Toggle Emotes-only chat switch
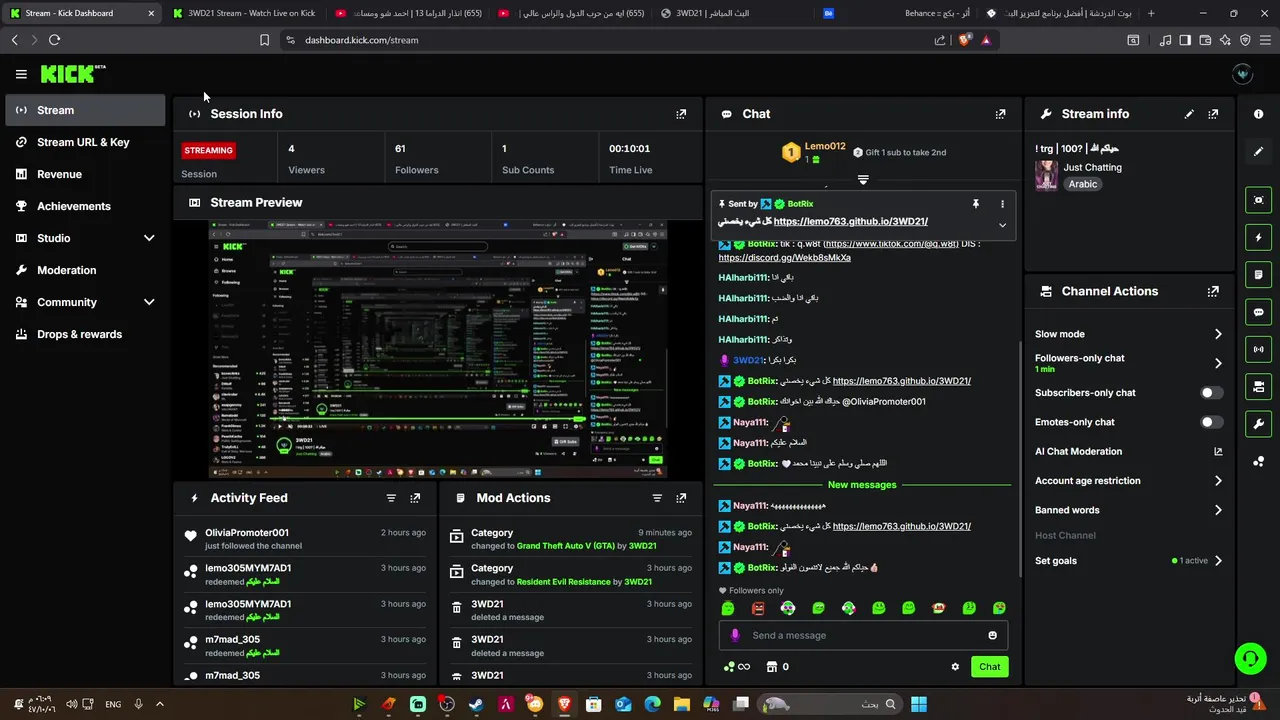The width and height of the screenshot is (1280, 720). (1211, 422)
